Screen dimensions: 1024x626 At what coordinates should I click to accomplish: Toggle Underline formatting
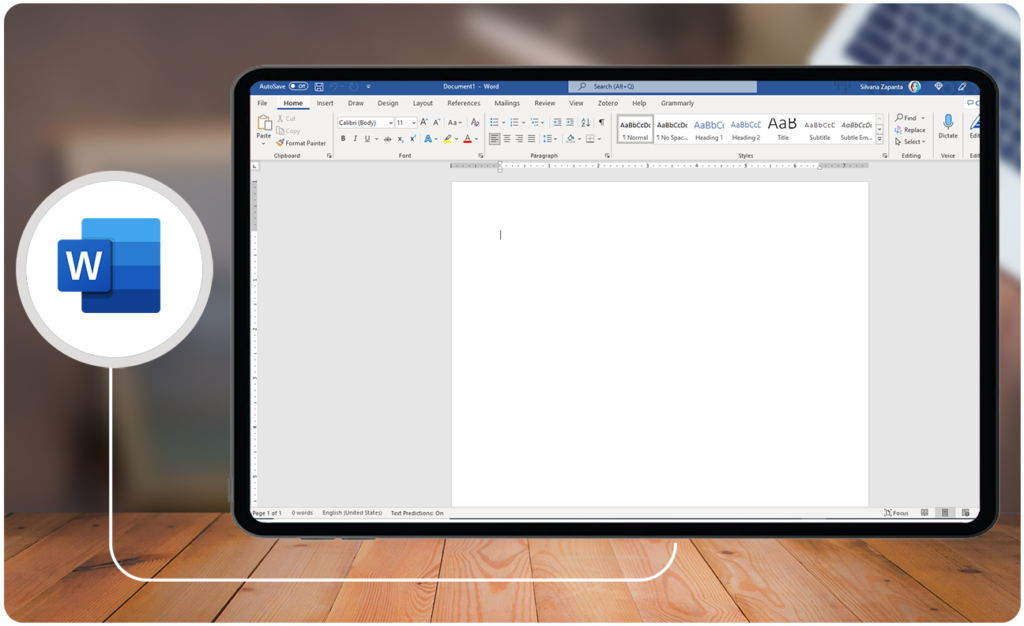point(367,138)
